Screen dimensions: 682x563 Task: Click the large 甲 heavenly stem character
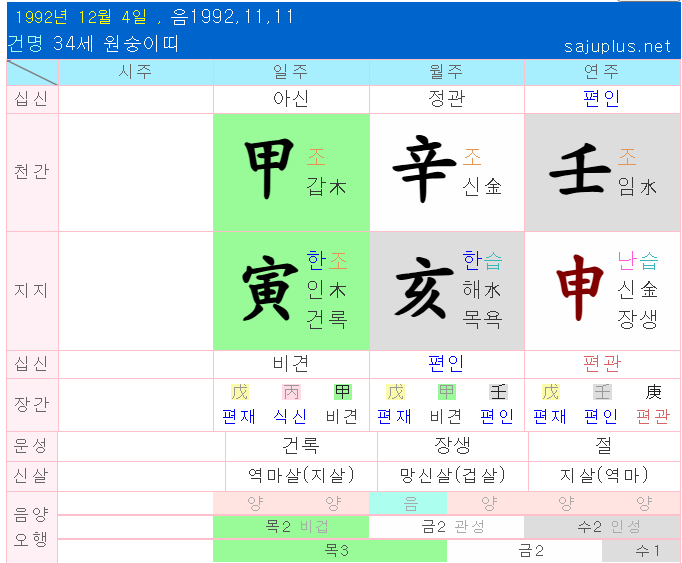(269, 169)
